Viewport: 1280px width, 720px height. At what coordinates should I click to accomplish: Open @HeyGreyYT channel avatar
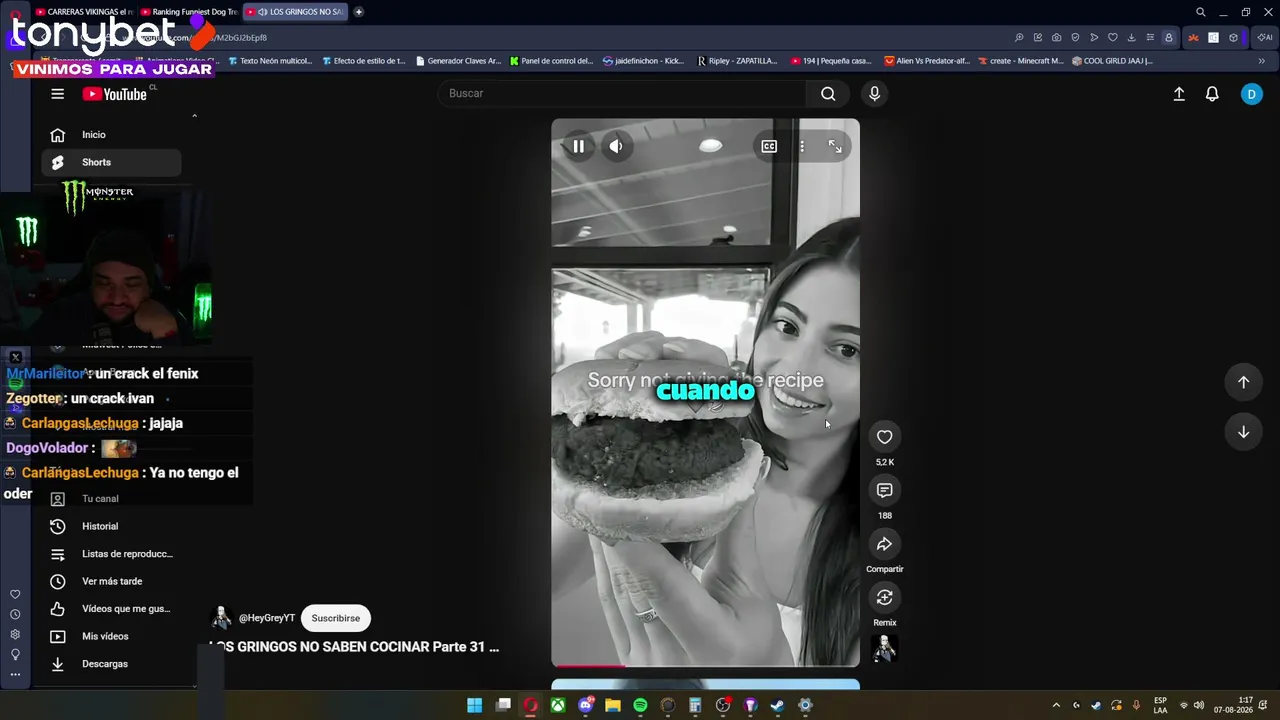tap(222, 618)
